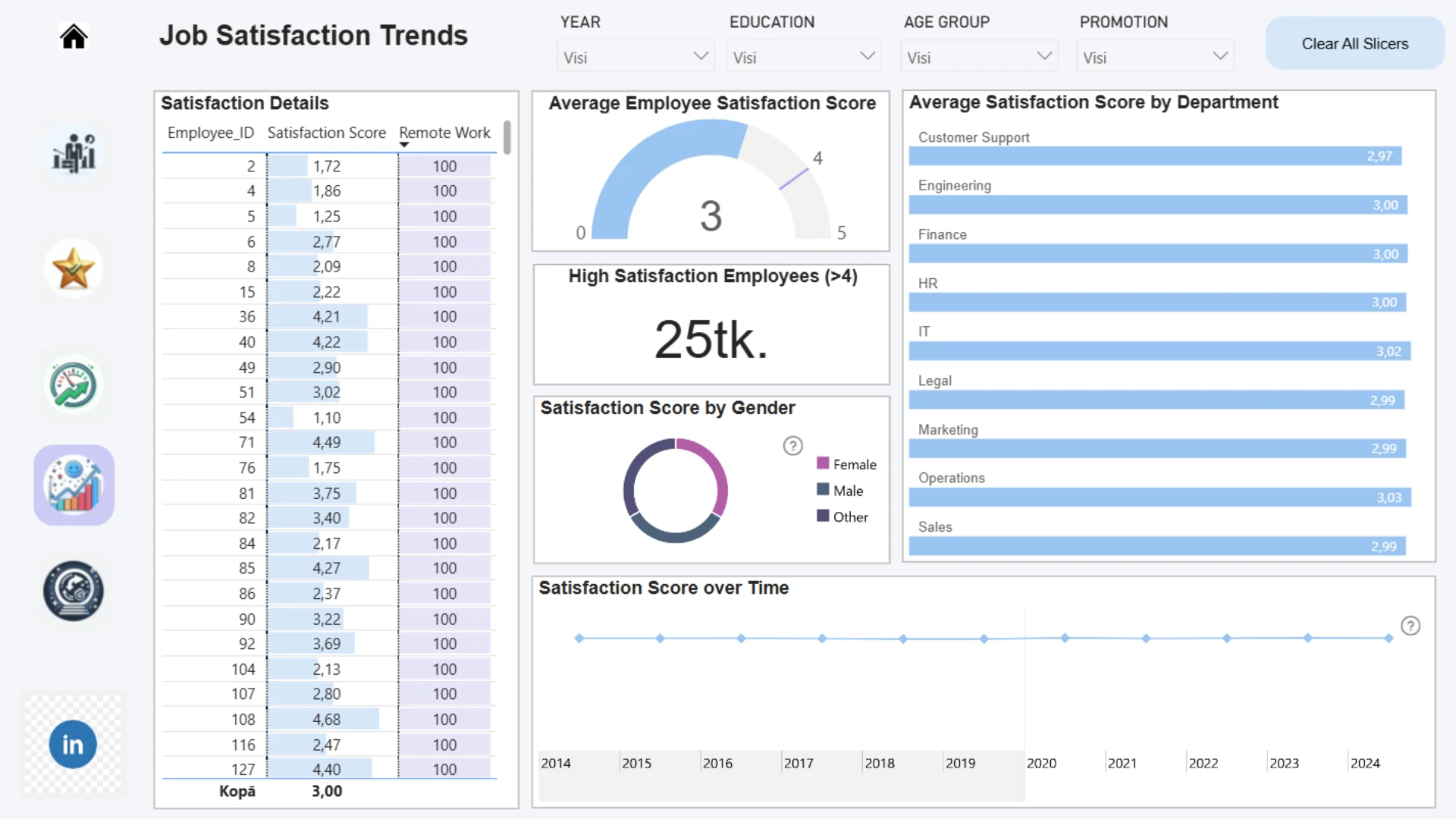Select the table row for Employee_ID 71

328,442
